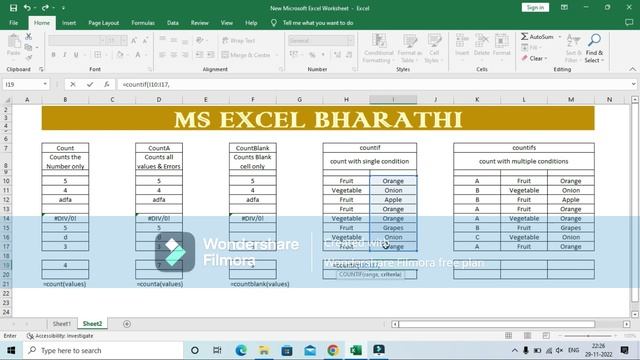Expand the formula bar
The image size is (640, 360).
click(633, 84)
